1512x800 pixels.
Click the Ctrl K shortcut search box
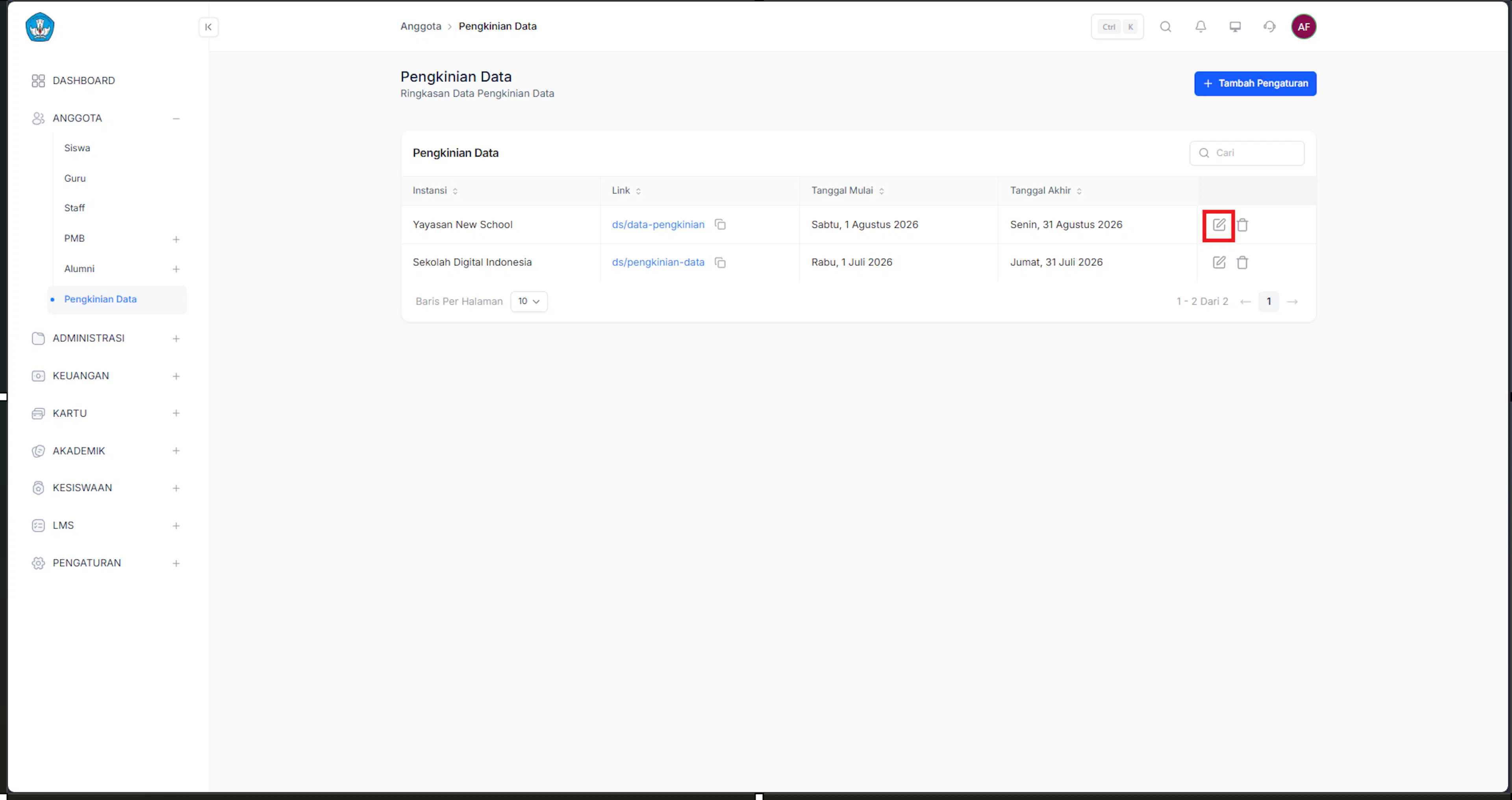point(1117,26)
